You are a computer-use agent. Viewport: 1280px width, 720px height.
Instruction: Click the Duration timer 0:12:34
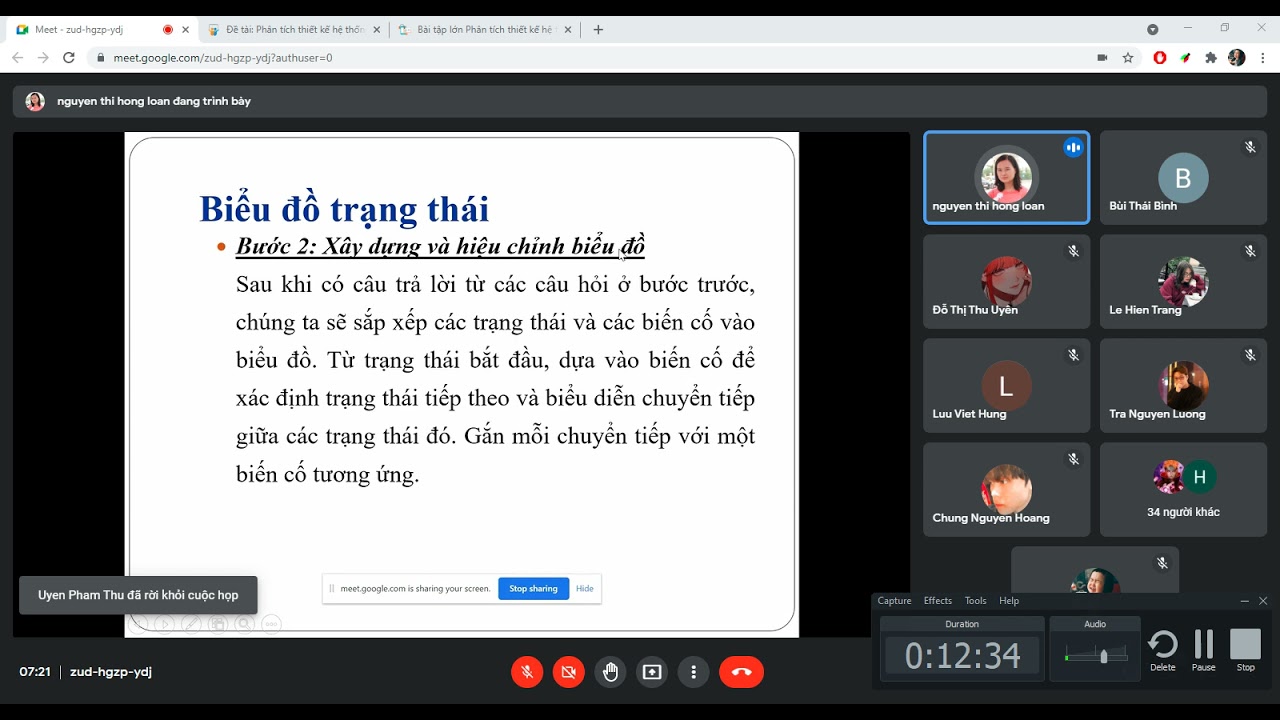click(962, 656)
